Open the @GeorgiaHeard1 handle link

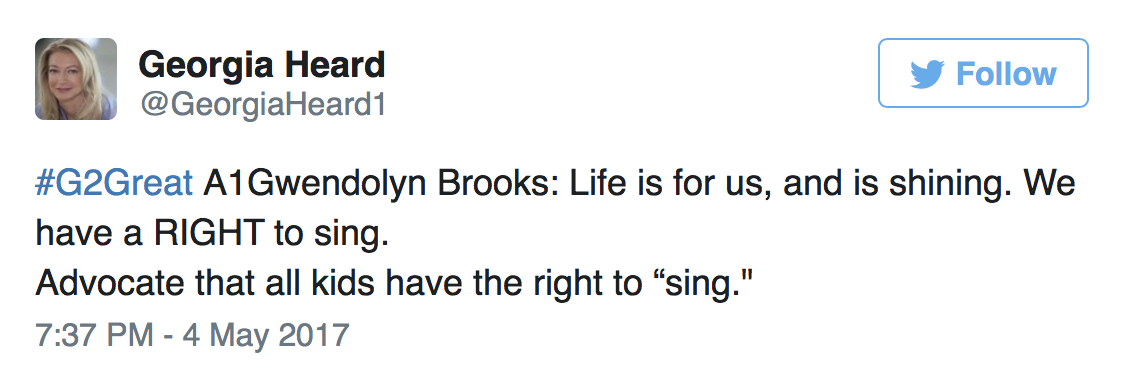pyautogui.click(x=262, y=105)
